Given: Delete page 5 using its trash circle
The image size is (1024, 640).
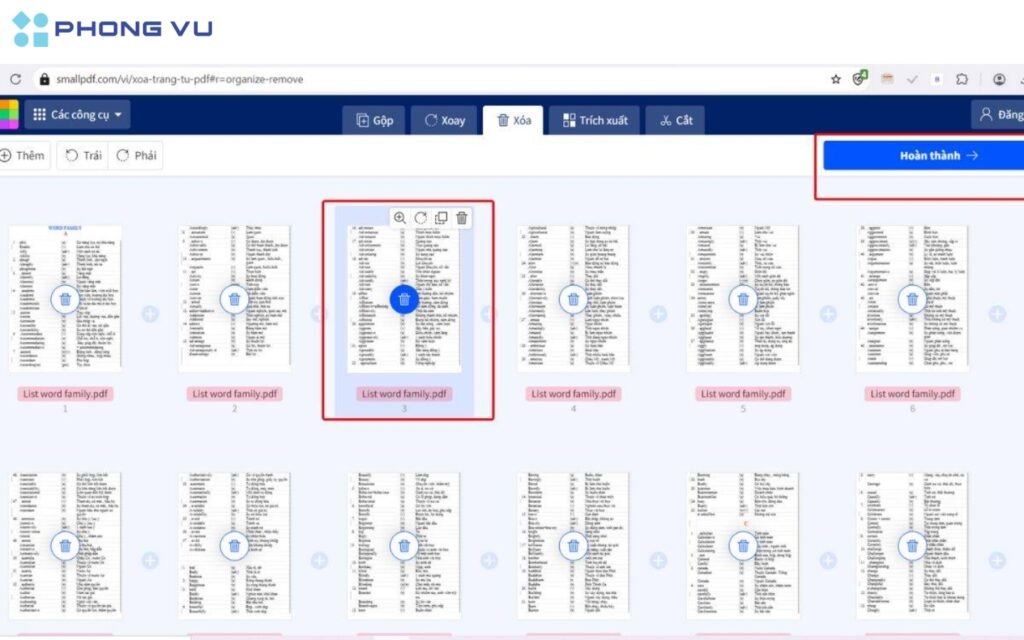Looking at the screenshot, I should point(743,299).
